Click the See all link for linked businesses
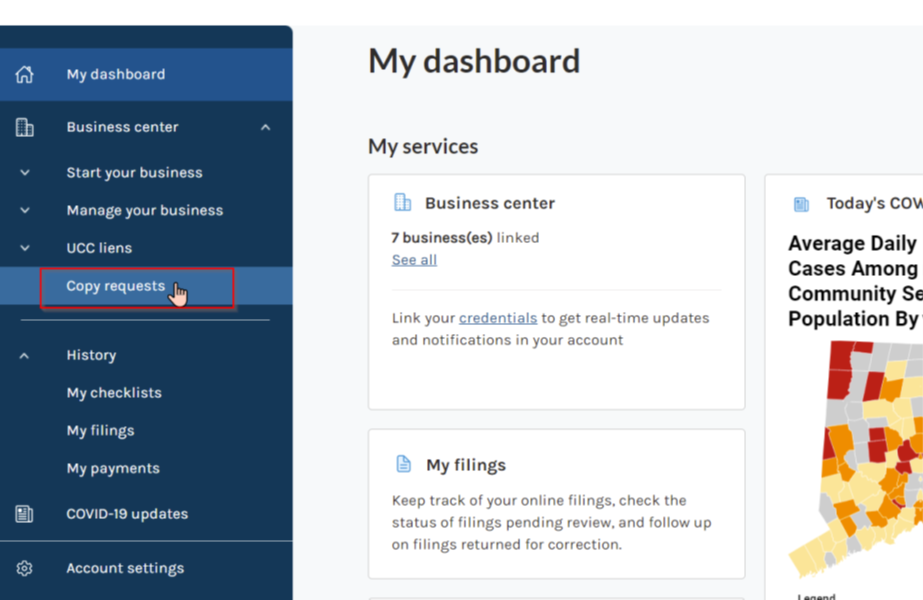This screenshot has height=600, width=923. click(x=413, y=259)
